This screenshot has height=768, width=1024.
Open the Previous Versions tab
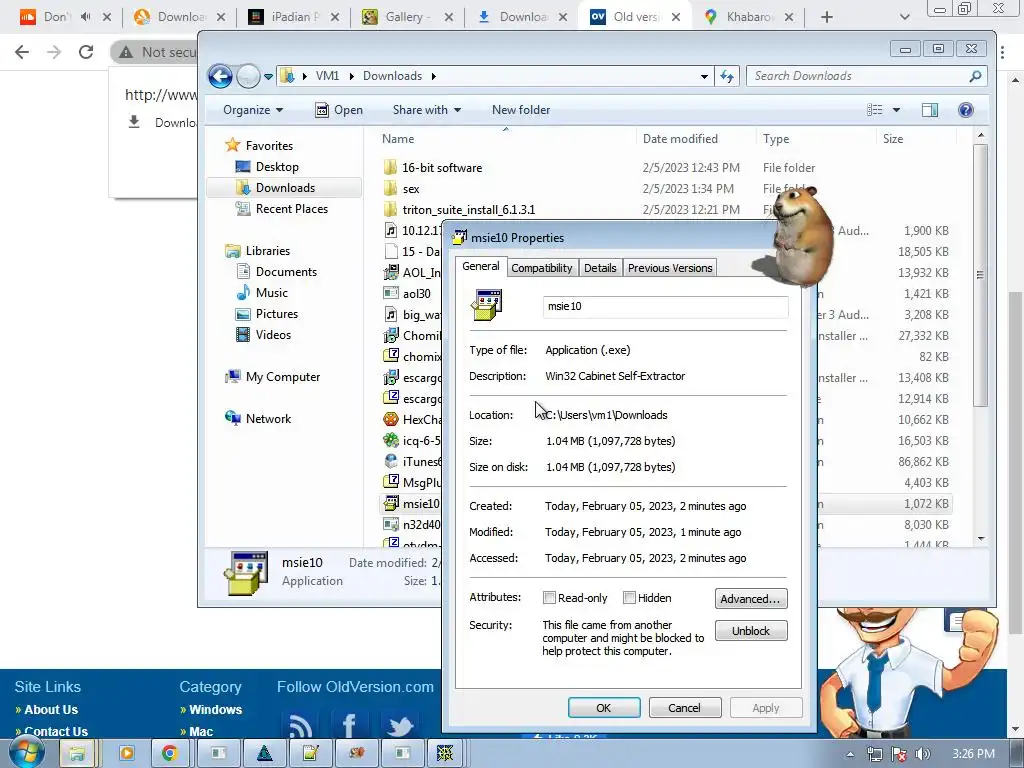[x=670, y=268]
